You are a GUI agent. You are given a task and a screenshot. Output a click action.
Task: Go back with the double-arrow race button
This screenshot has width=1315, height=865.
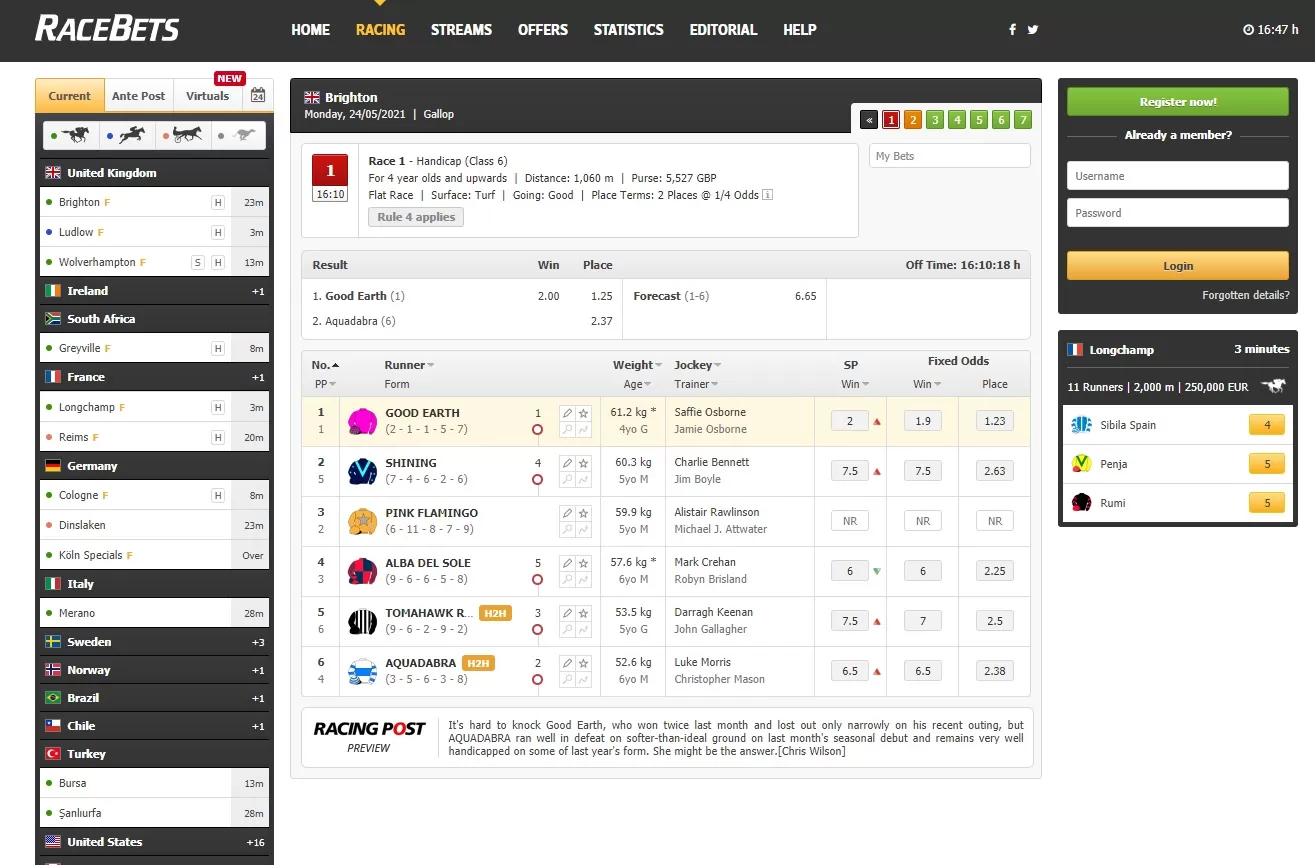click(x=870, y=120)
